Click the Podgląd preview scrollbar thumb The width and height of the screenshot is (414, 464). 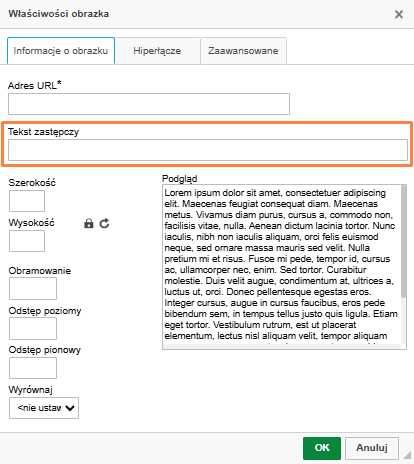pos(403,242)
